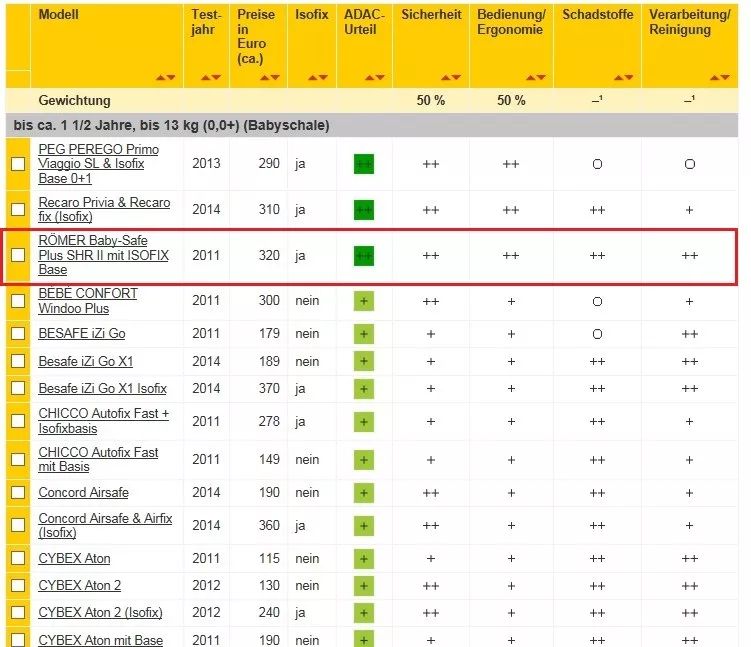Viewport: 751px width, 647px height.
Task: Click ADAC + badge in Concord Airsafe & Airfix row
Action: [x=364, y=526]
